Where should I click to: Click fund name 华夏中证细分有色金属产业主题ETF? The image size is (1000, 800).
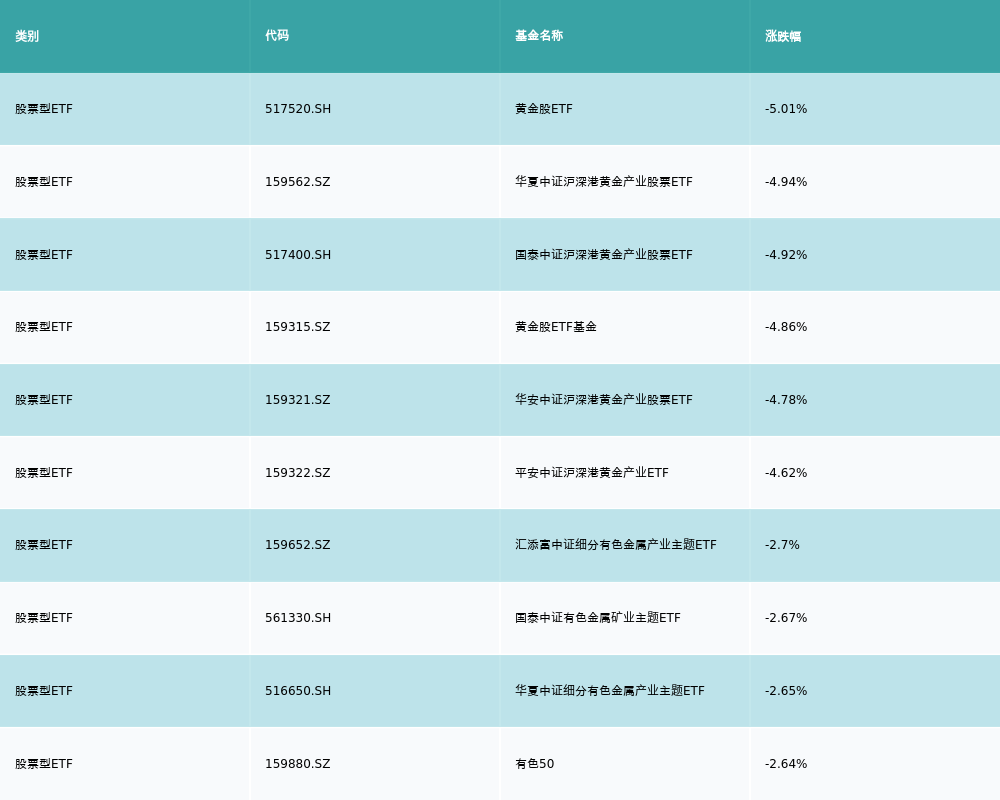(610, 691)
